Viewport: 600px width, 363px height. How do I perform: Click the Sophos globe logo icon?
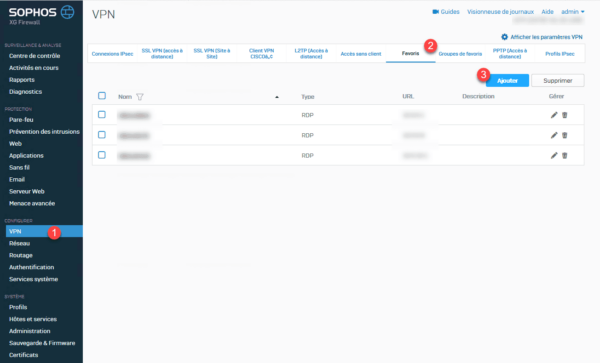pos(67,12)
